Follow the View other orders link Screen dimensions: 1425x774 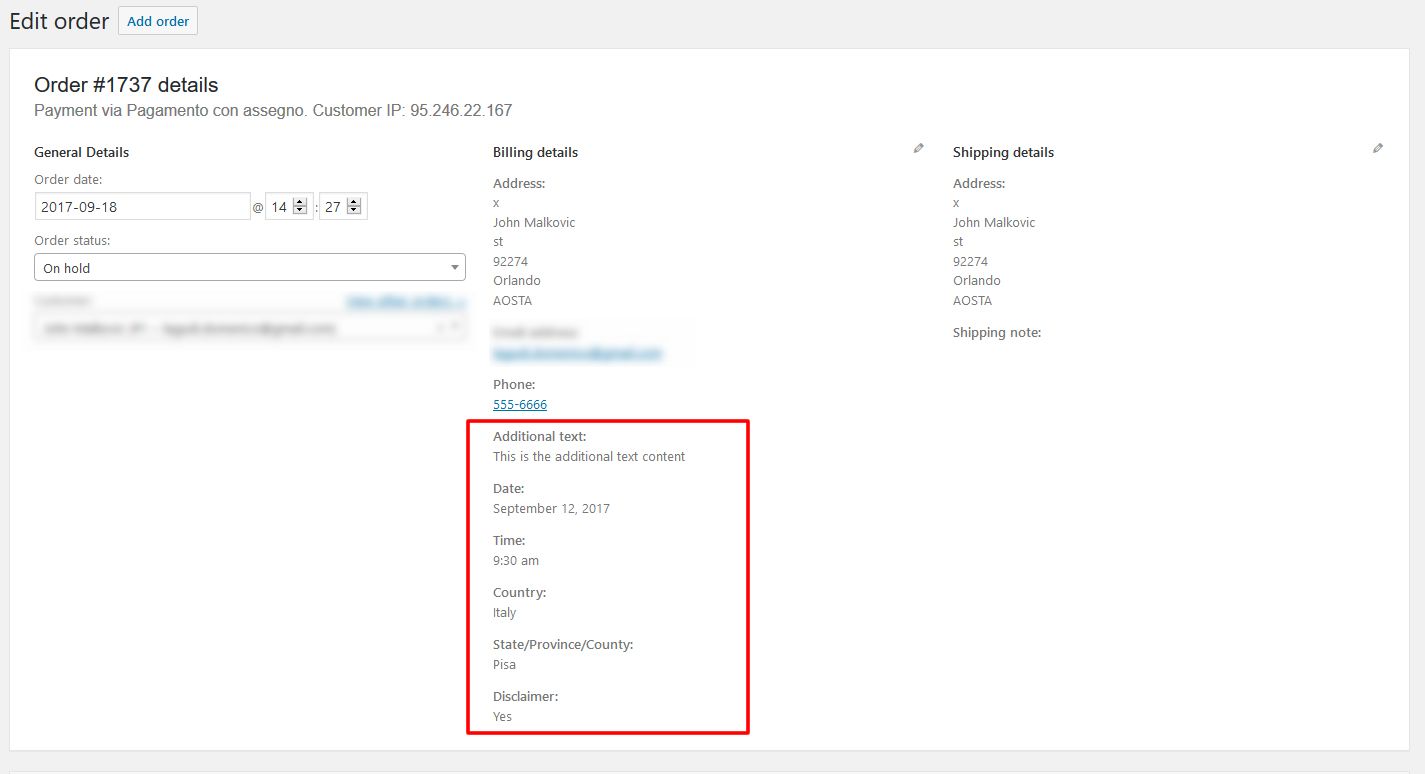[404, 301]
